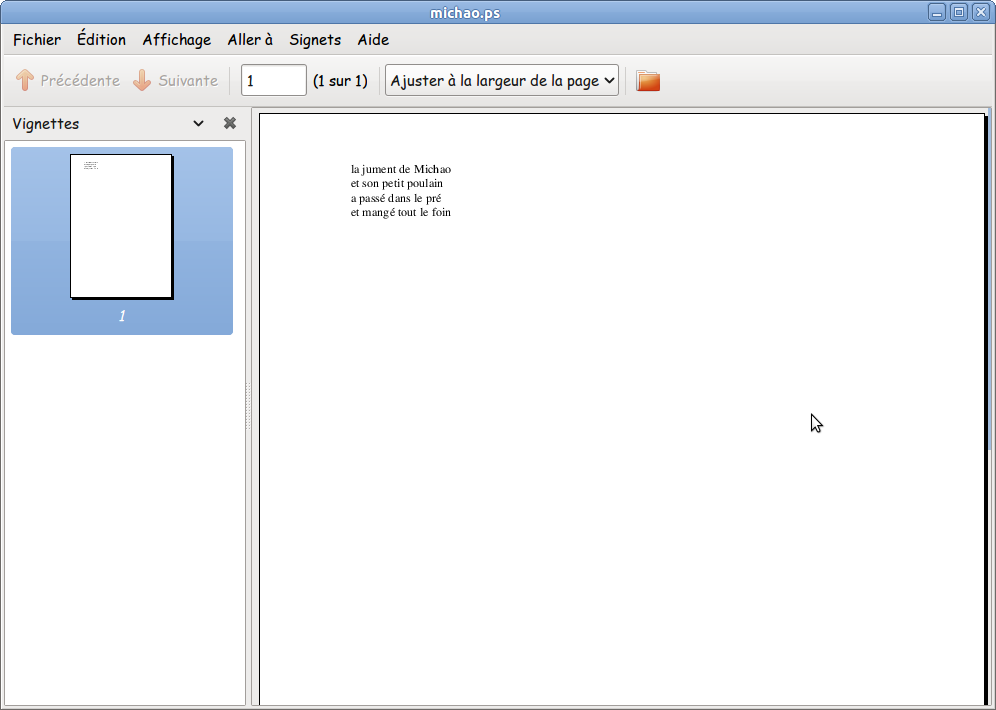Open the Édition menu
The width and height of the screenshot is (996, 710).
[x=101, y=40]
